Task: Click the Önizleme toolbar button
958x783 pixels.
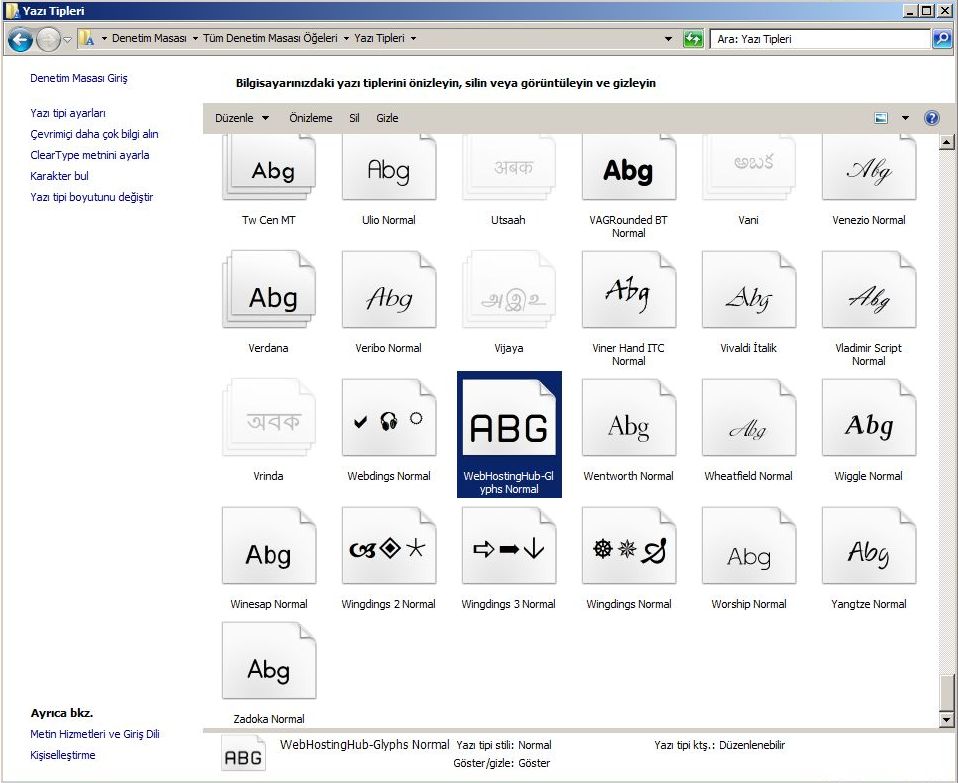Action: pos(310,118)
